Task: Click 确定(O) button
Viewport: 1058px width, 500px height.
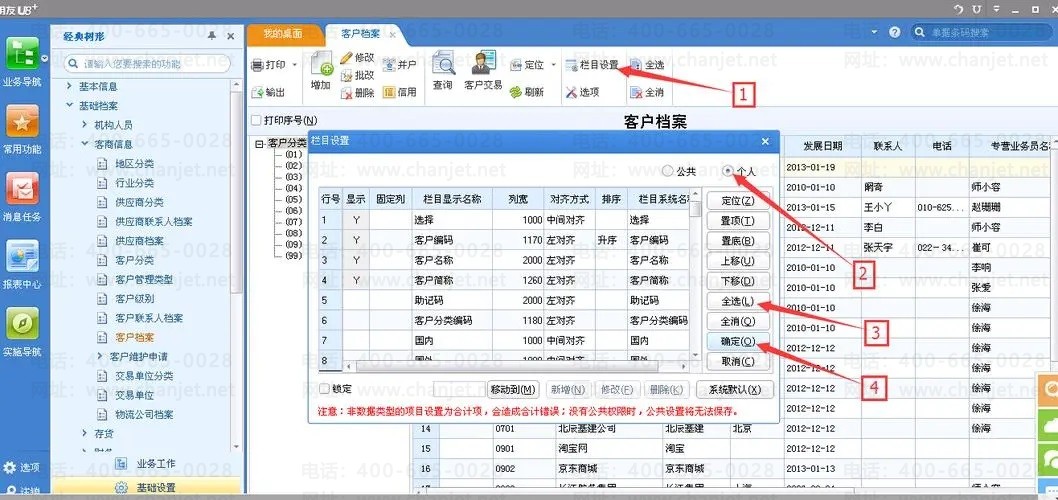Action: (x=737, y=342)
